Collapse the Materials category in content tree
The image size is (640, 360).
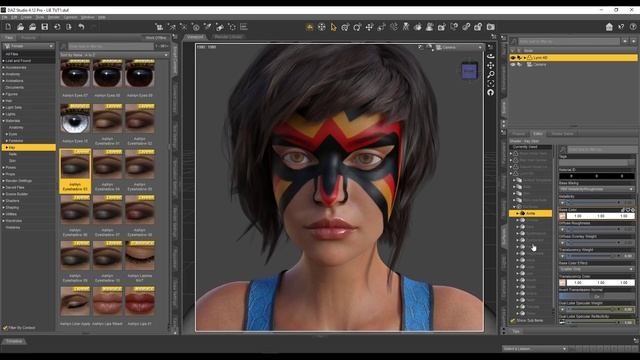pos(4,121)
